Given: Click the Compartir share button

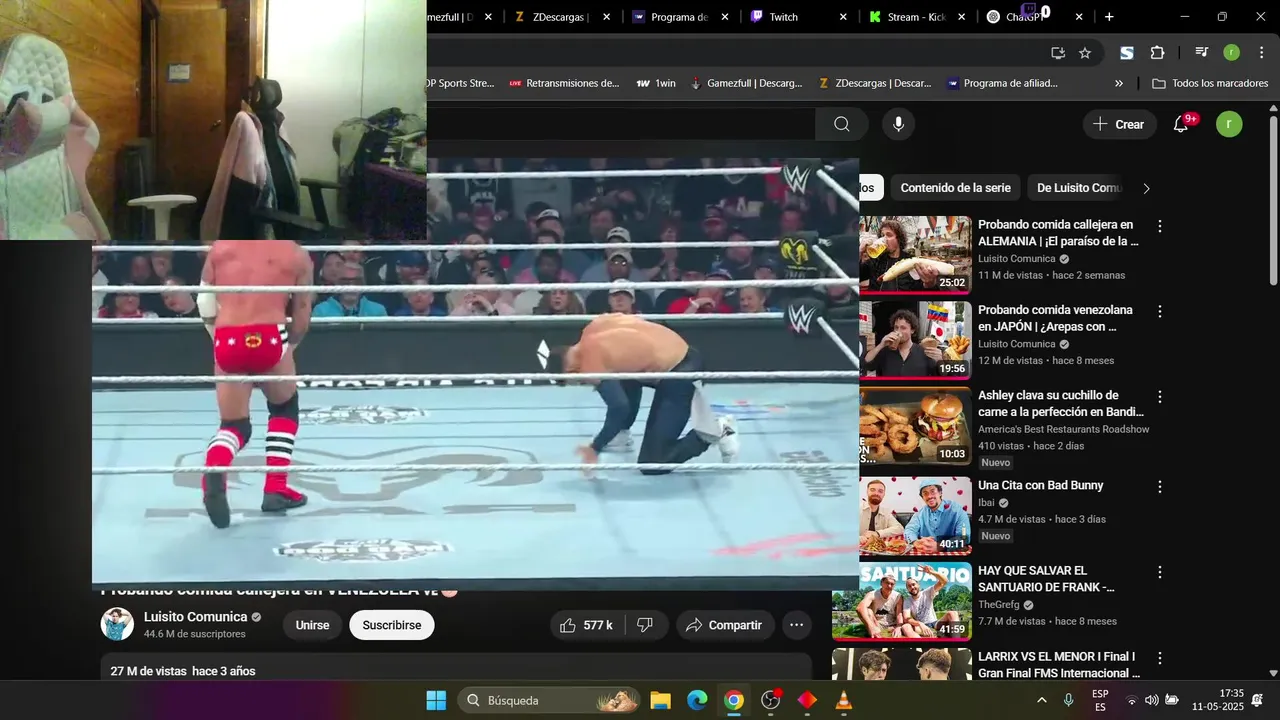Looking at the screenshot, I should point(725,625).
